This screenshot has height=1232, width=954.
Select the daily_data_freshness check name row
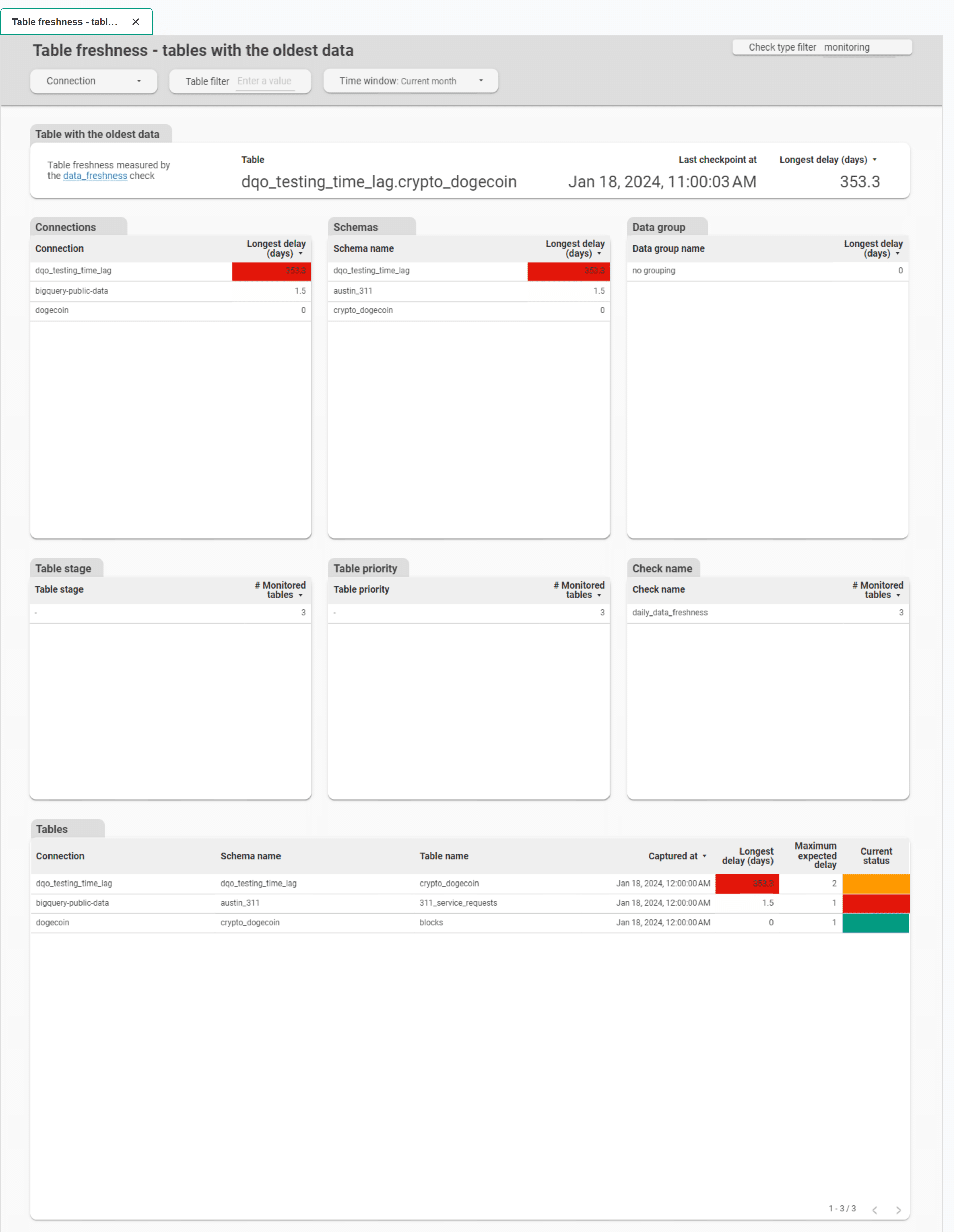click(x=670, y=612)
